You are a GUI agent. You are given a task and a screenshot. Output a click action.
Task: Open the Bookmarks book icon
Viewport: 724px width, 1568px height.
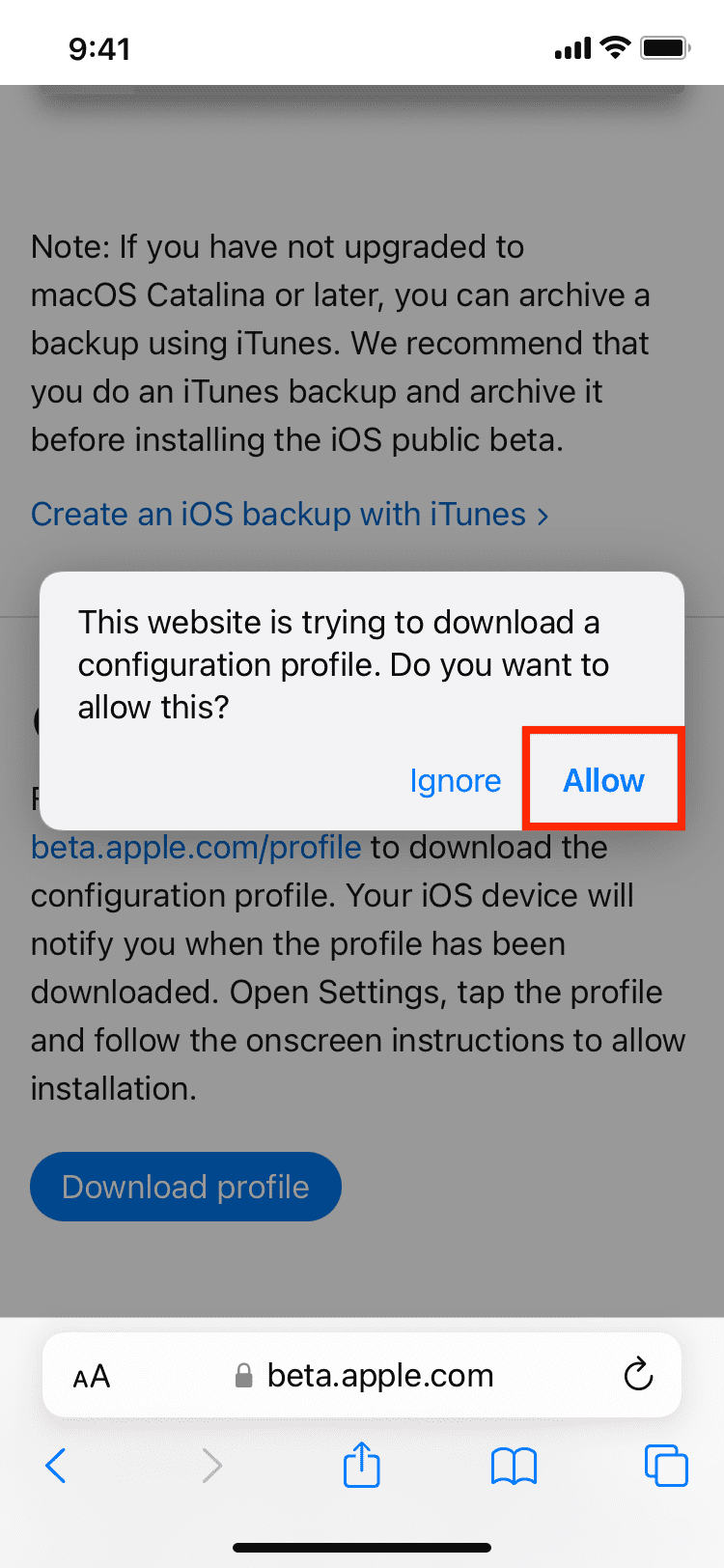pos(514,1466)
